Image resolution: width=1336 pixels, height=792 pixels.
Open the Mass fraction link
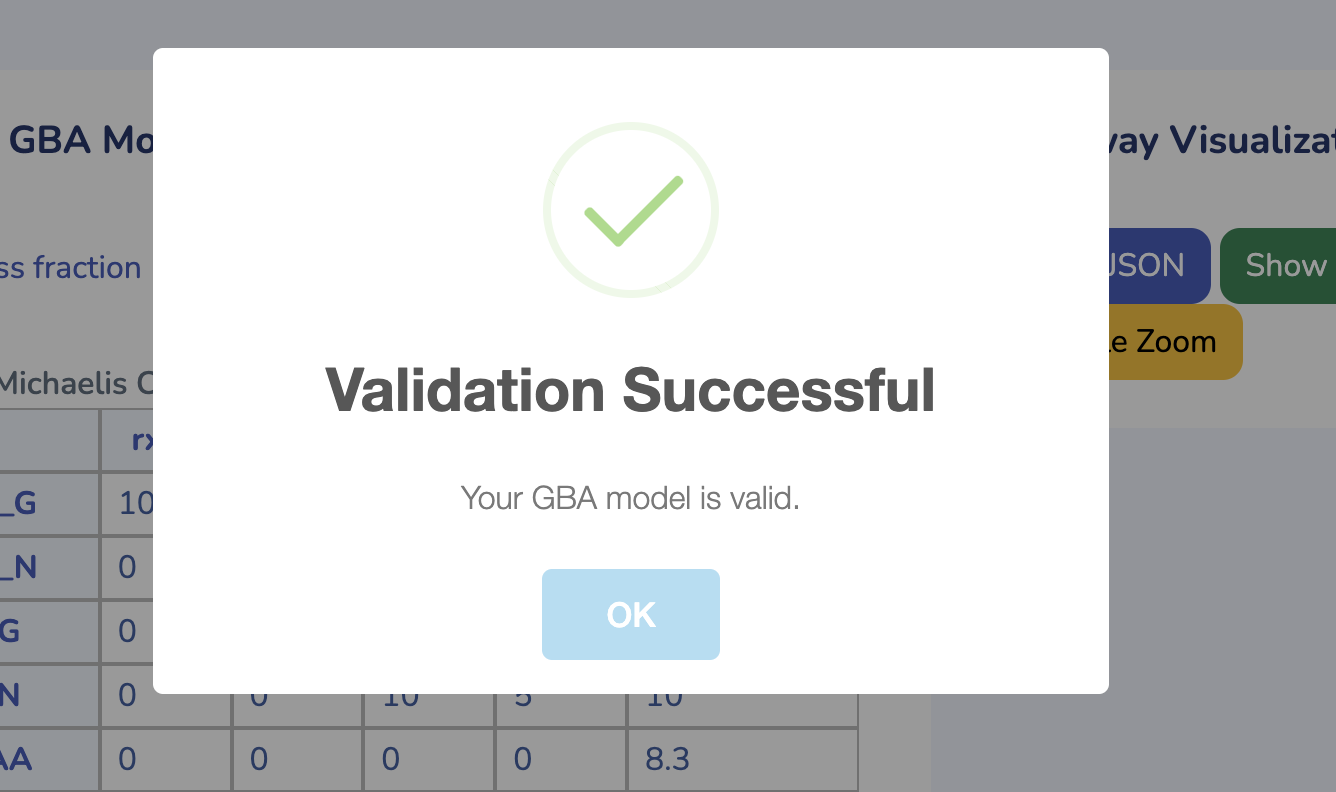point(70,267)
